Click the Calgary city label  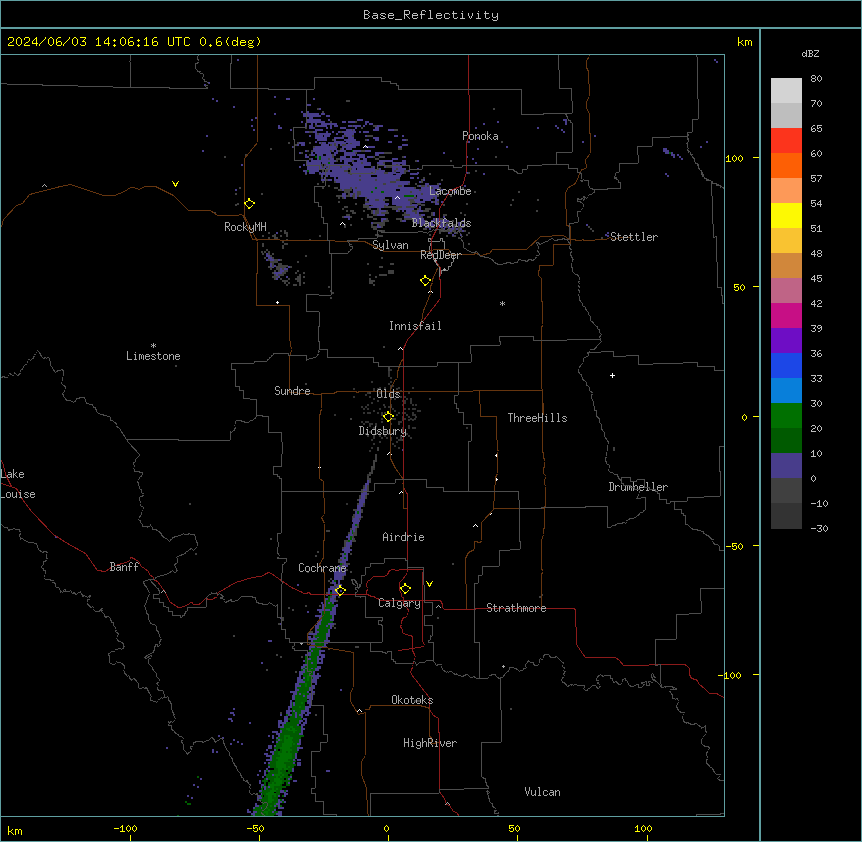(x=399, y=603)
